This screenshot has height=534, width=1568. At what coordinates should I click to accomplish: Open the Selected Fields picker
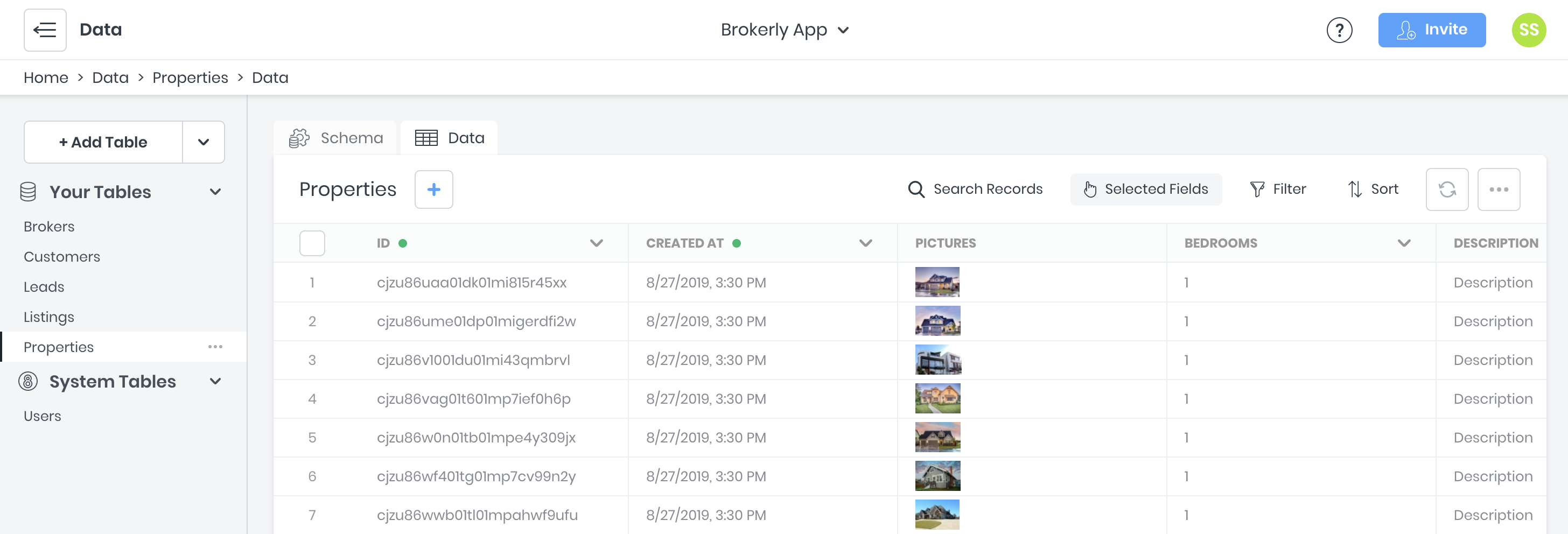point(1145,190)
